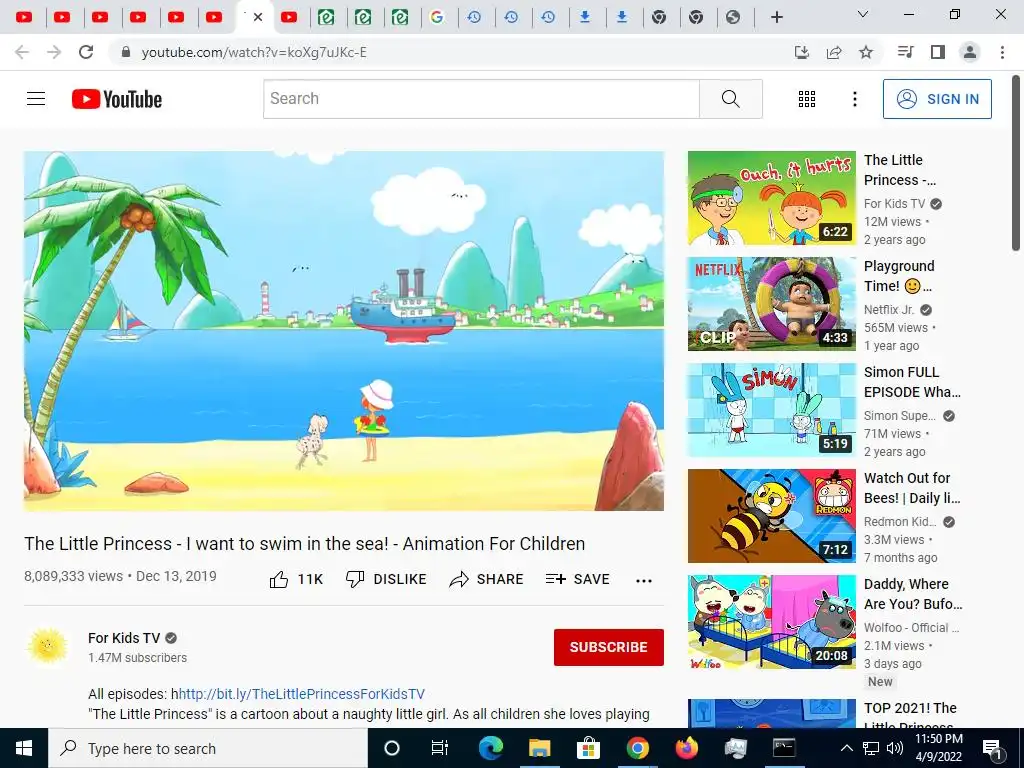Open For Kids TV sun avatar

(48, 647)
